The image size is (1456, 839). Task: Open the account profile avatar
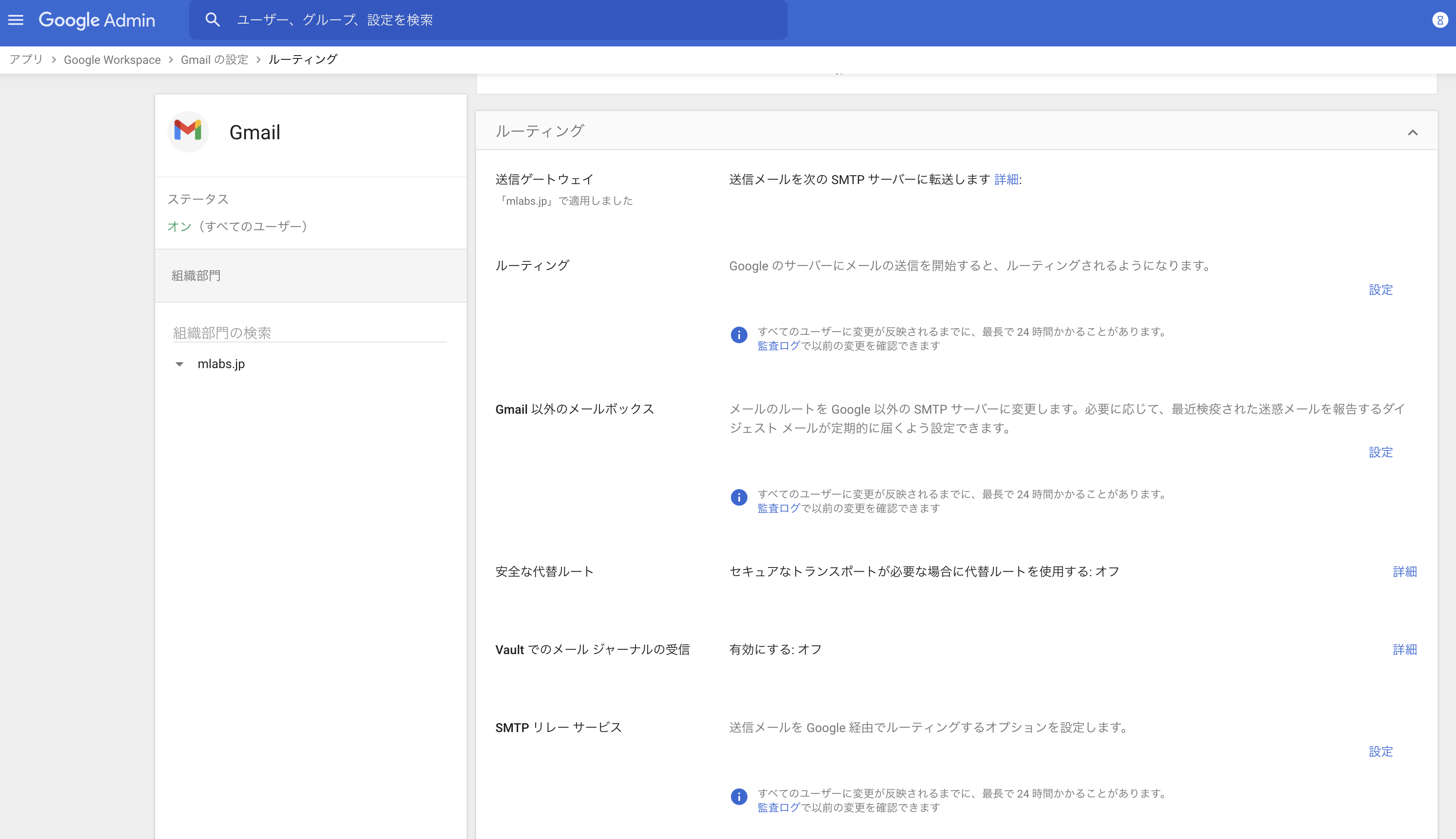click(x=1440, y=19)
